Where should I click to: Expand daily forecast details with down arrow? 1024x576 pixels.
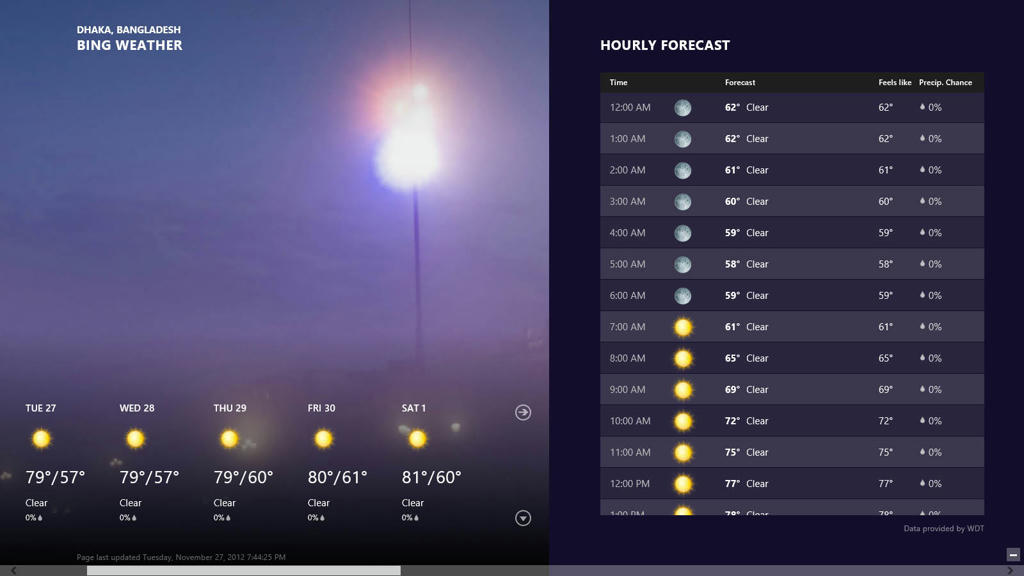[523, 518]
